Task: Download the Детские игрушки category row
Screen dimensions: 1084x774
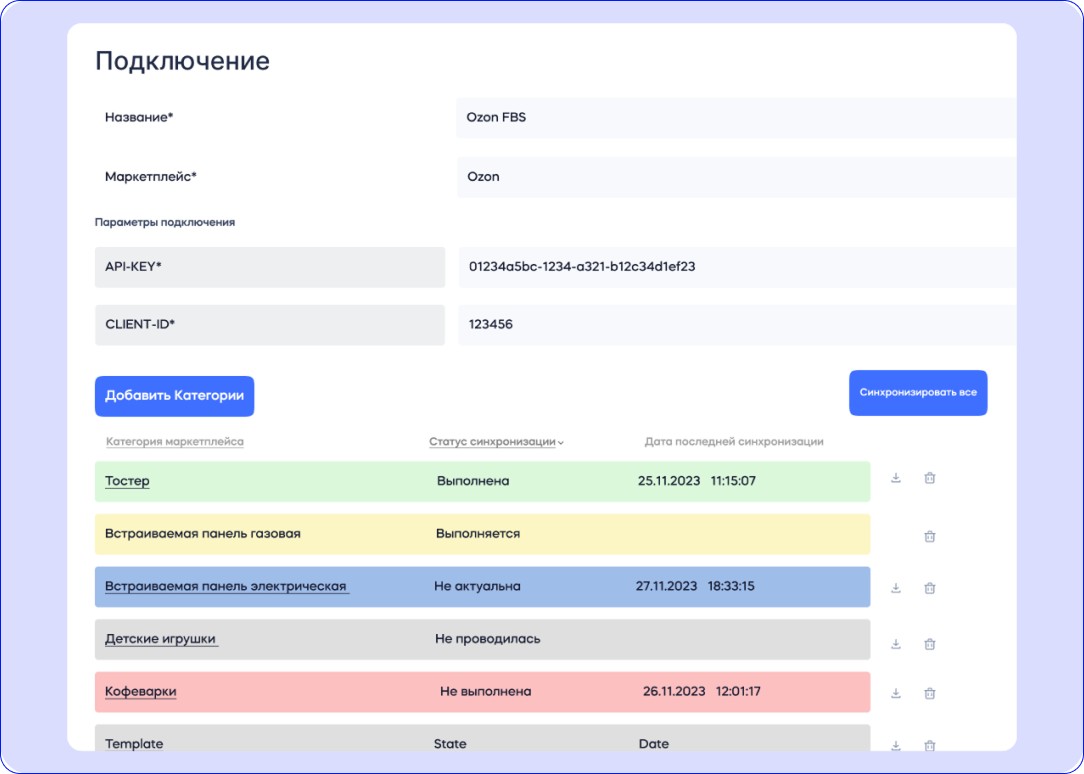Action: 896,644
